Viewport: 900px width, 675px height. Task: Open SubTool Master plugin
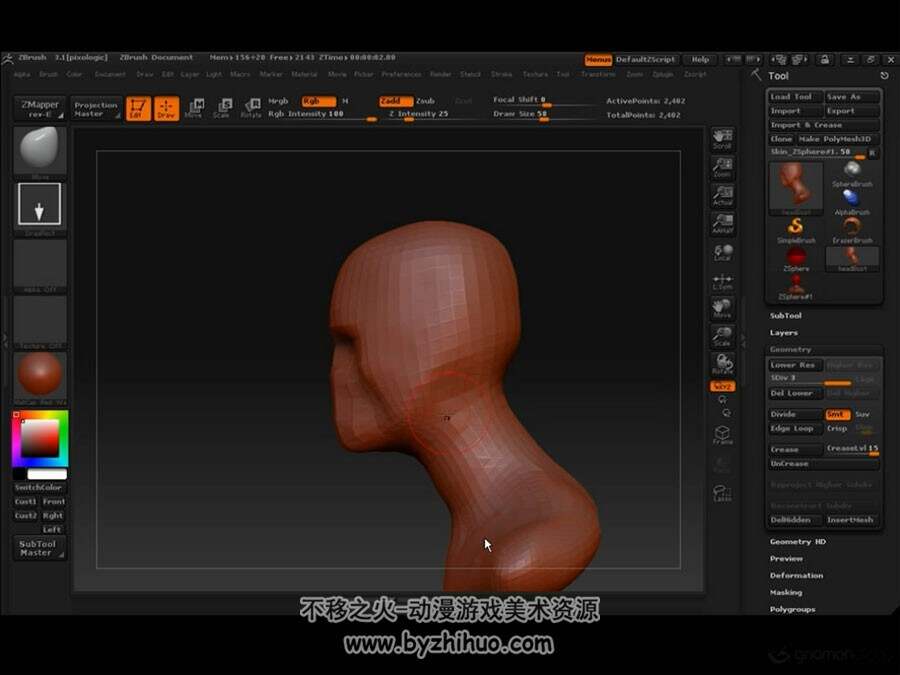(40, 548)
